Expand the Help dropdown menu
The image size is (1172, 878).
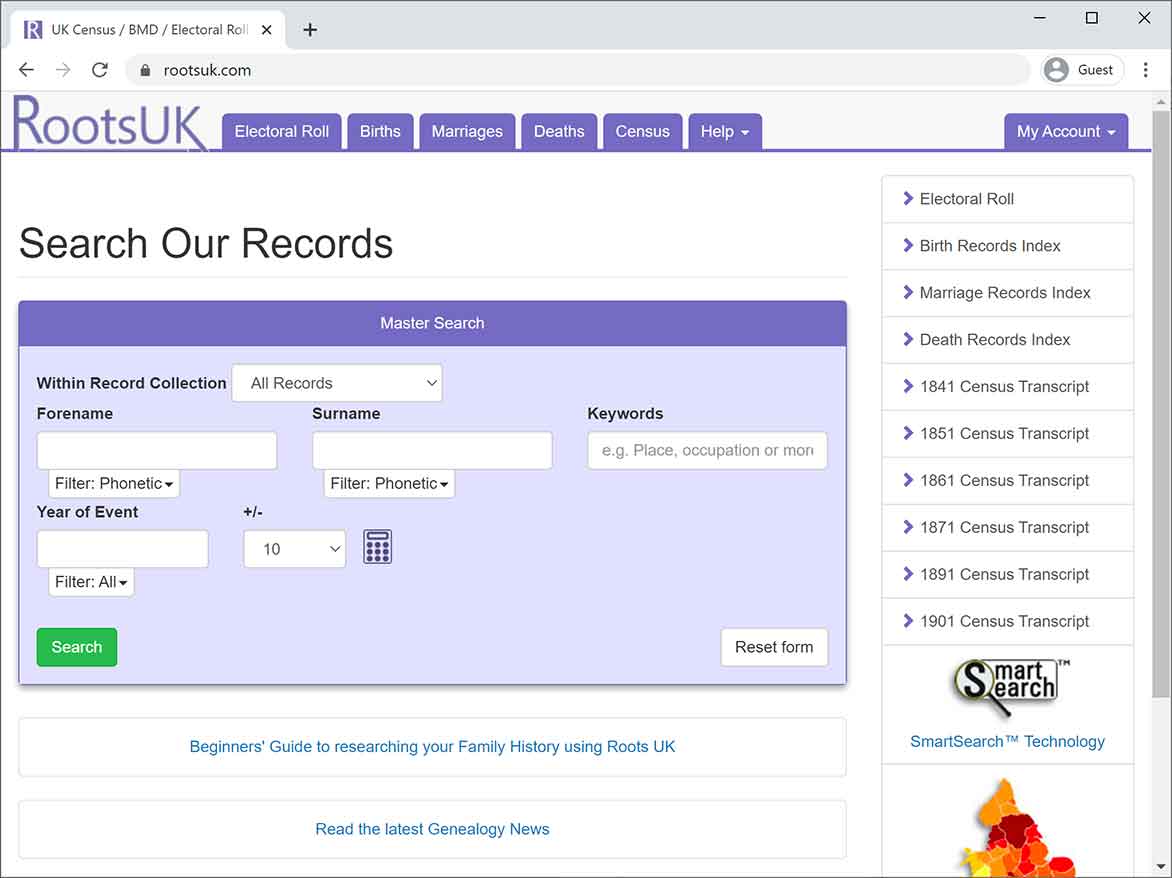click(x=725, y=132)
